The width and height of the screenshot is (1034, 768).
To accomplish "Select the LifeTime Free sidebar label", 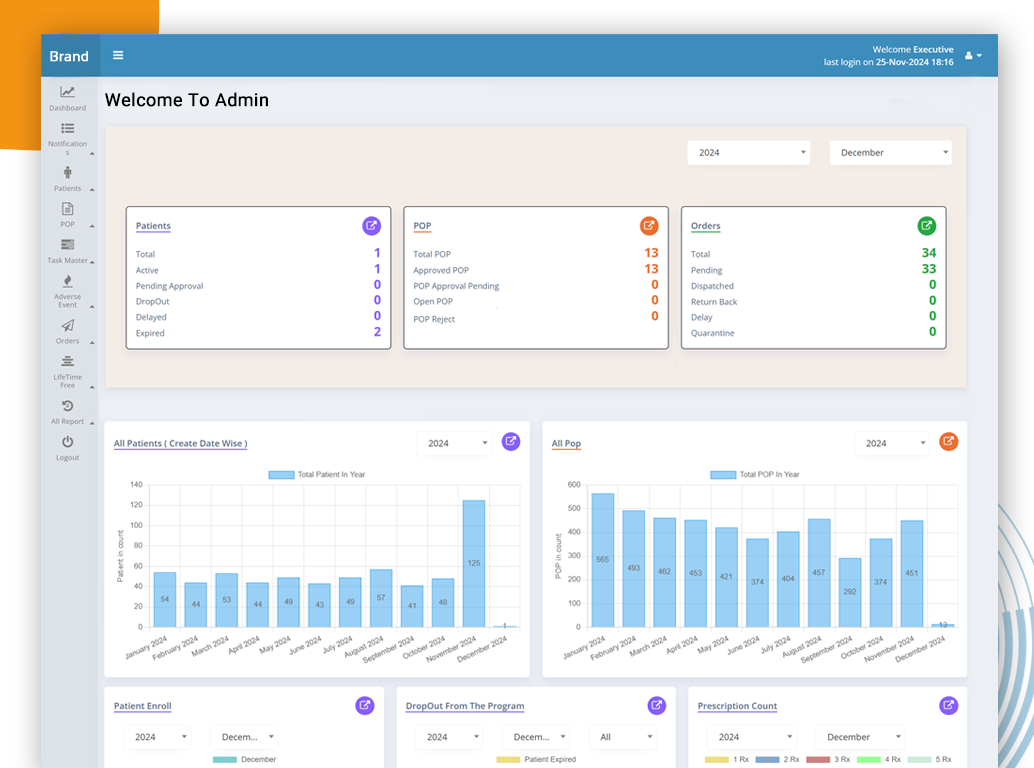I will coord(67,381).
